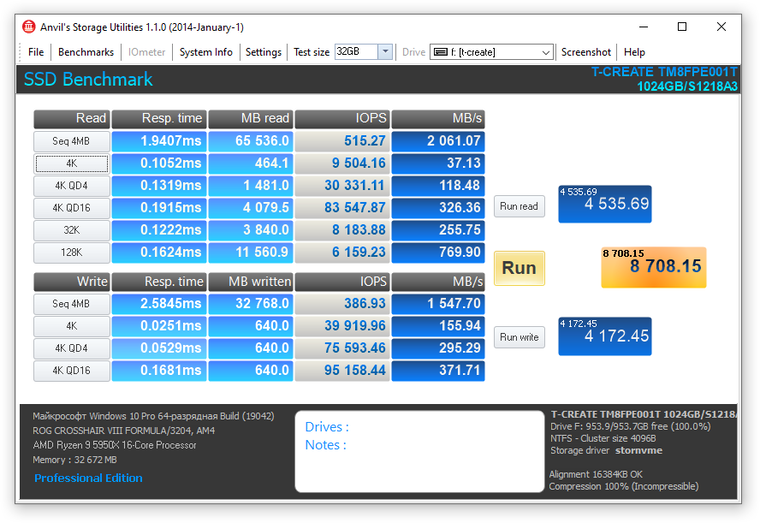Click the read 4K QD16 test button
The image size is (760, 523).
click(x=72, y=208)
